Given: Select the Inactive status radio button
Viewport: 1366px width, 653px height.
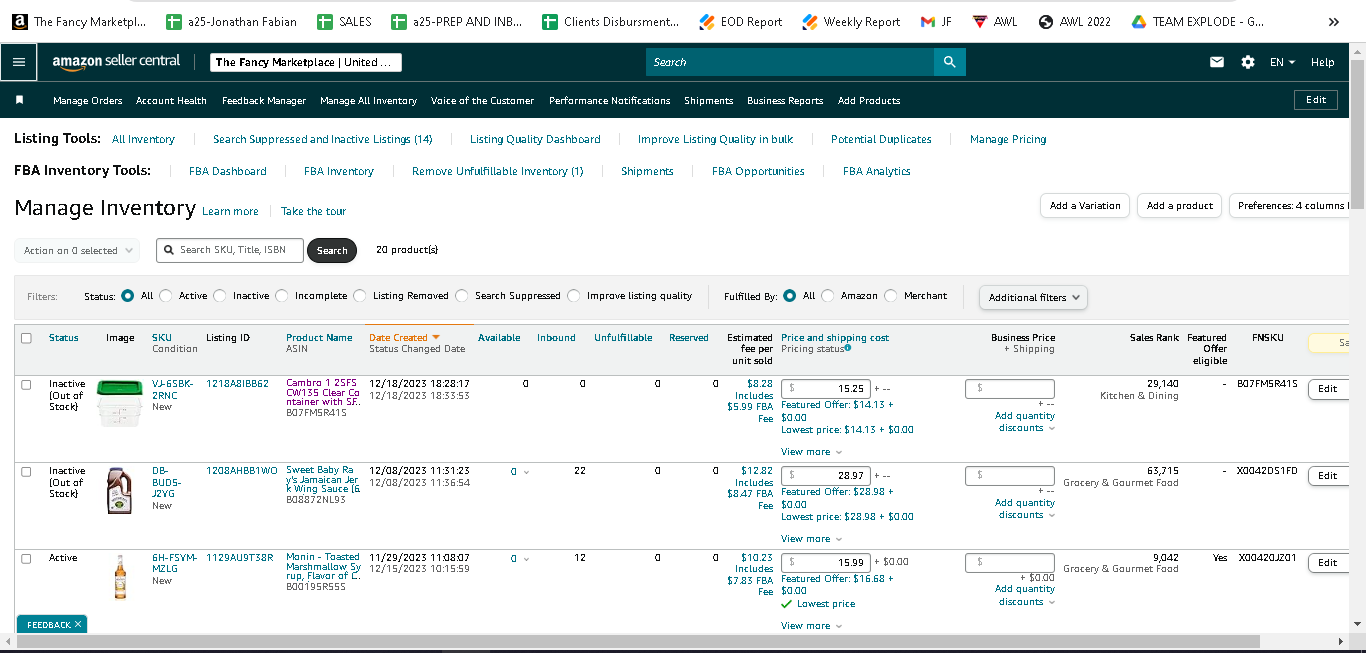Looking at the screenshot, I should point(221,296).
